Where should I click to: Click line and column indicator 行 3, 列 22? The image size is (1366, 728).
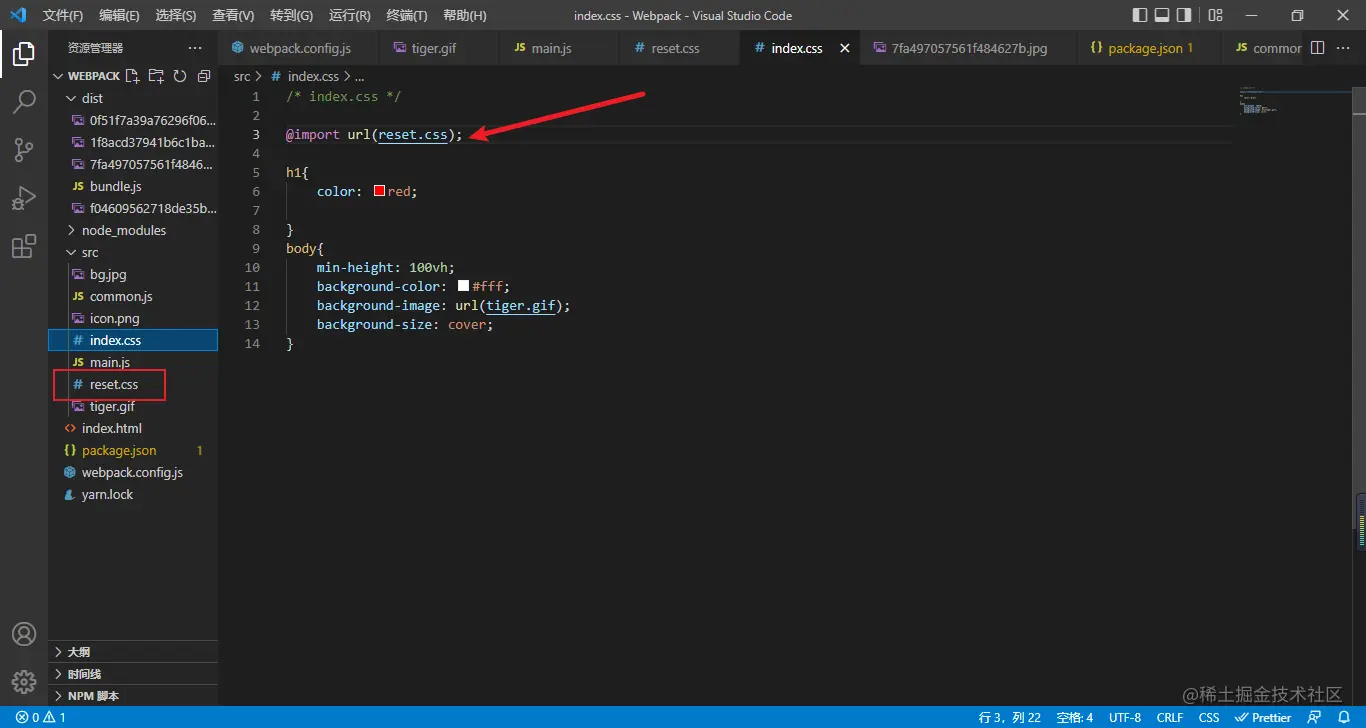(1010, 717)
